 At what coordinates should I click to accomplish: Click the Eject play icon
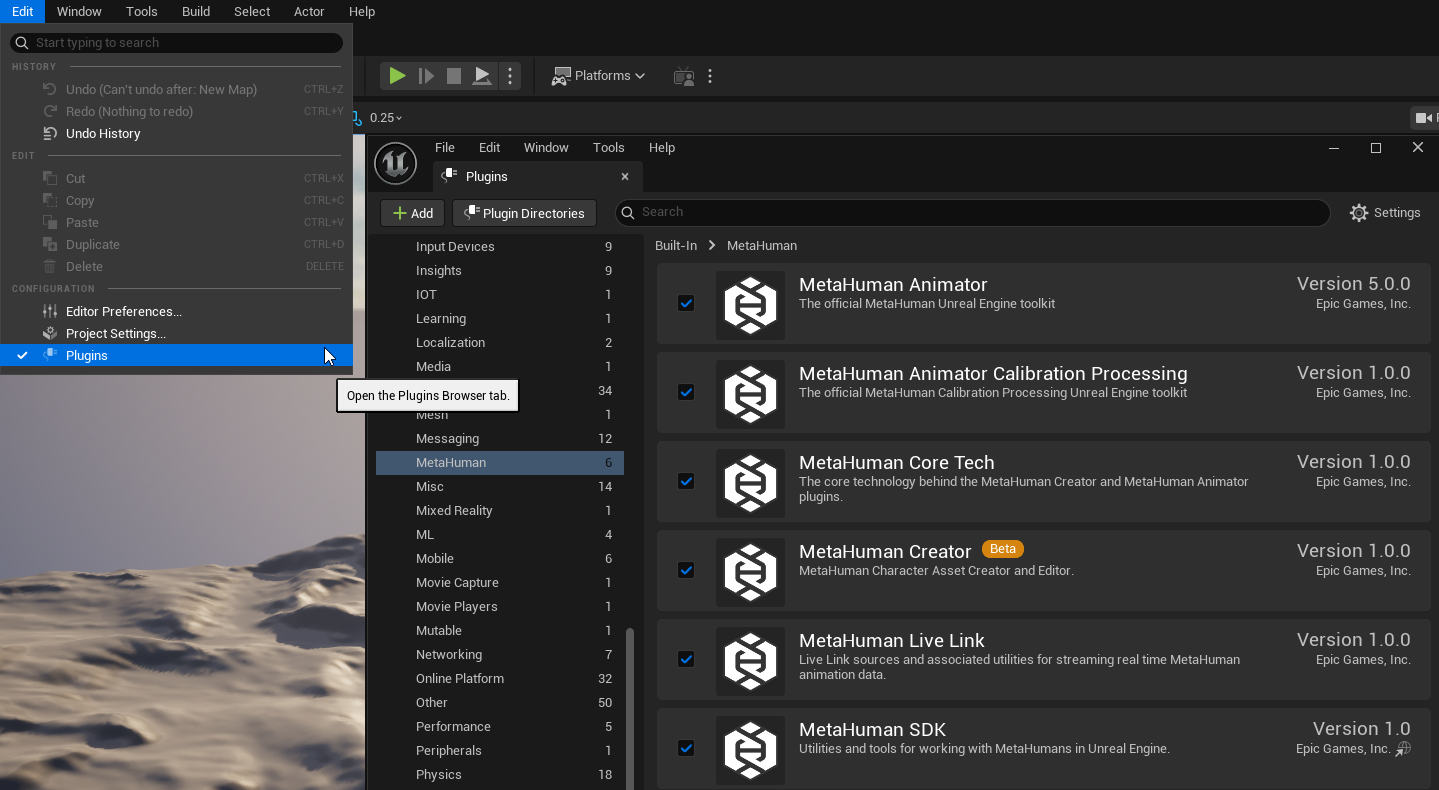pos(482,76)
